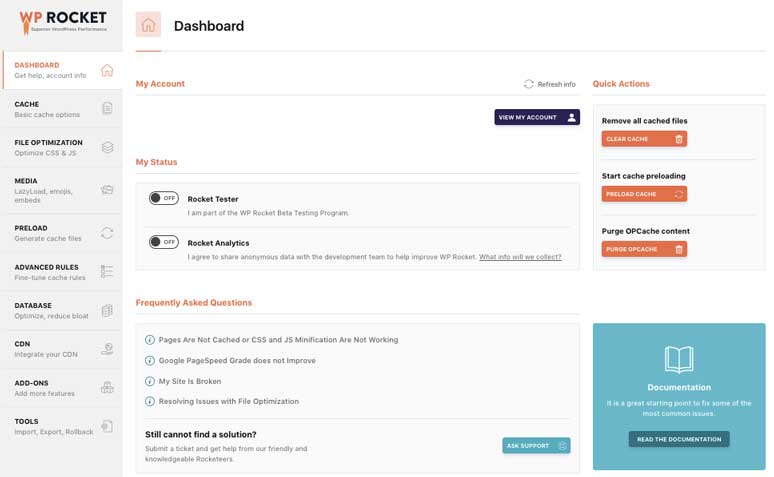Open FAQ 'My Site Is Broken'
The width and height of the screenshot is (774, 477).
tap(190, 381)
